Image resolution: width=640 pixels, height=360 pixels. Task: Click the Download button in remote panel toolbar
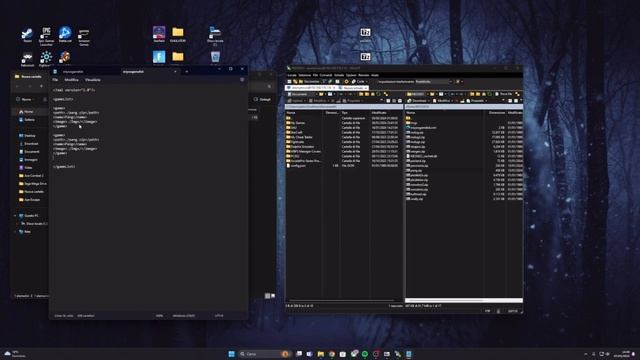(418, 101)
